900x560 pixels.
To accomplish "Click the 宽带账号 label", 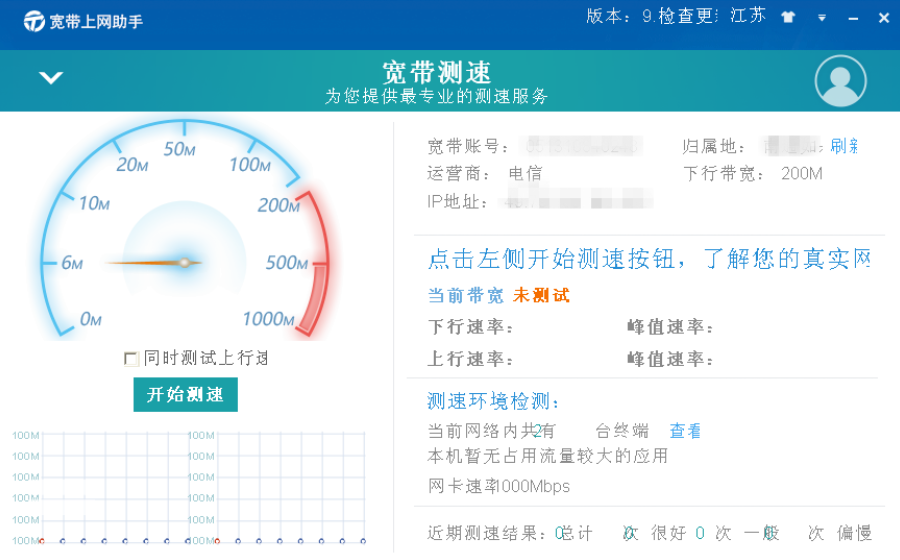I will coord(468,146).
